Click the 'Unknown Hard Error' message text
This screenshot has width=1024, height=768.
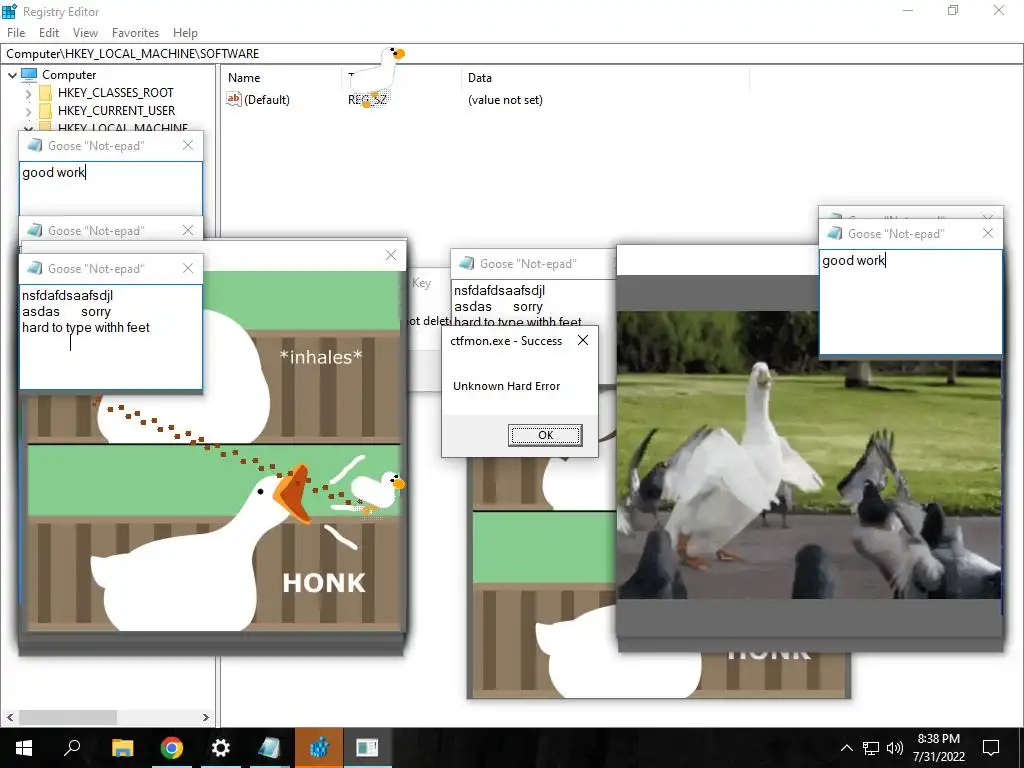pyautogui.click(x=507, y=386)
